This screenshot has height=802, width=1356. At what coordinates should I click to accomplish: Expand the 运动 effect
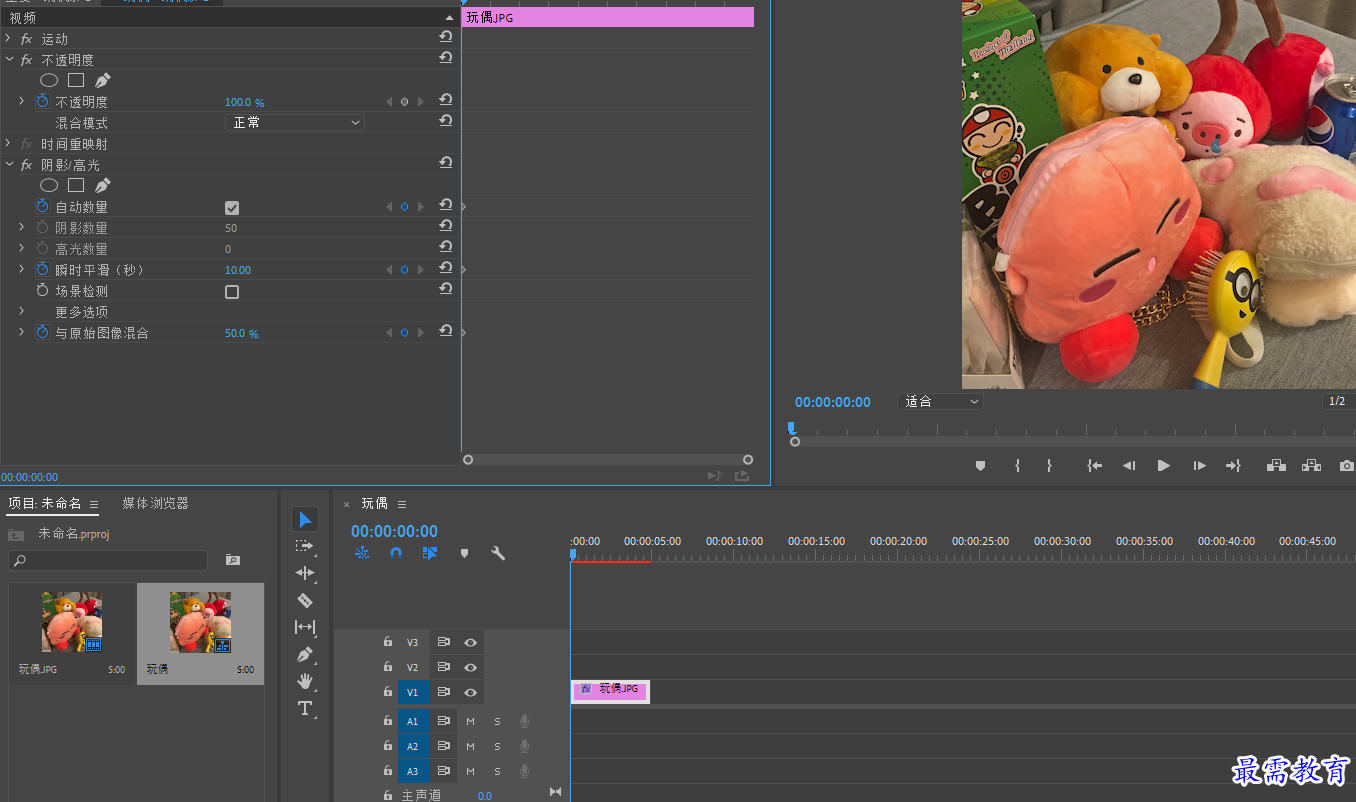(8, 38)
